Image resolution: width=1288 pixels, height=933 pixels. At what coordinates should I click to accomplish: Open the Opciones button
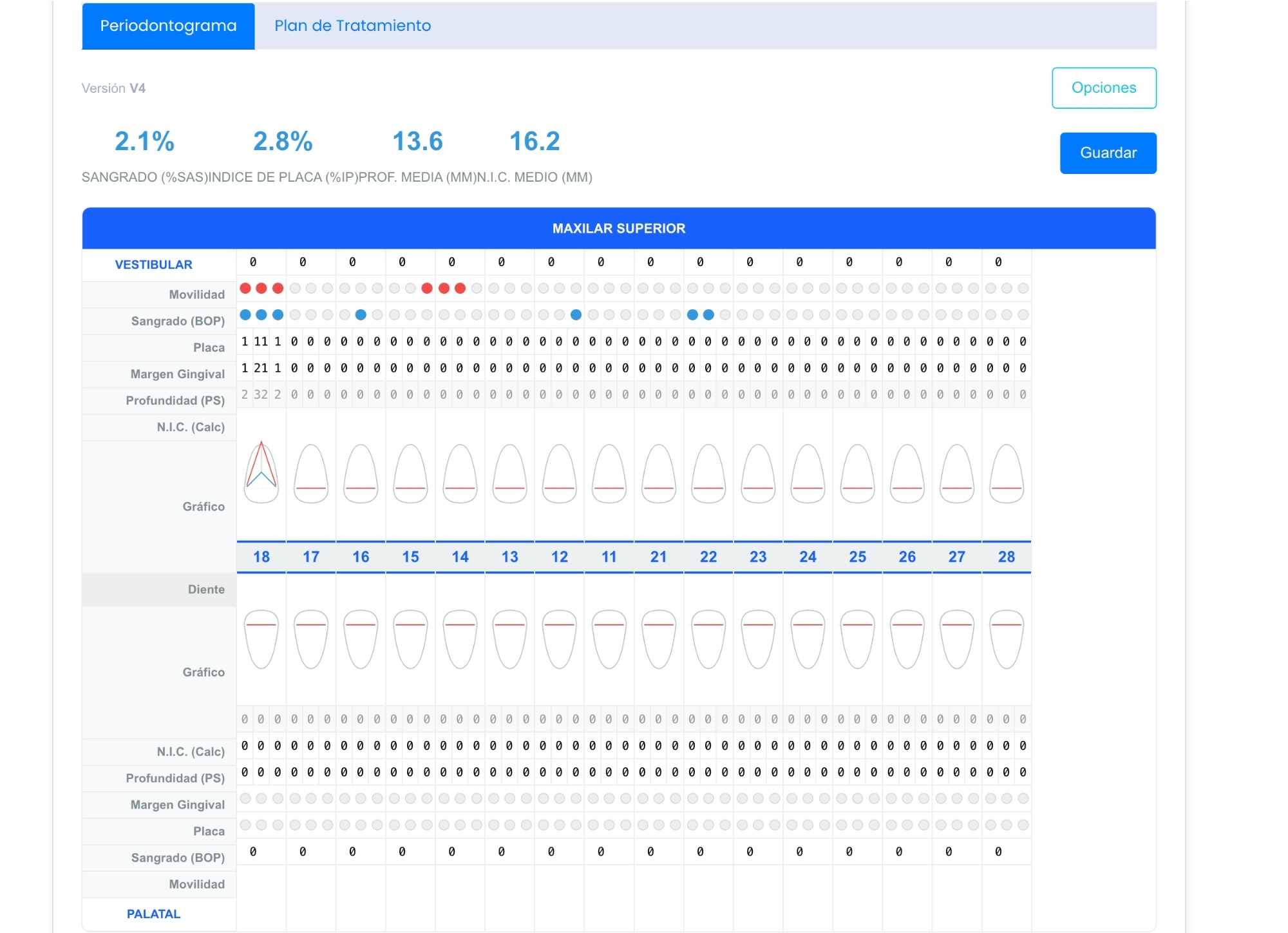[x=1104, y=88]
